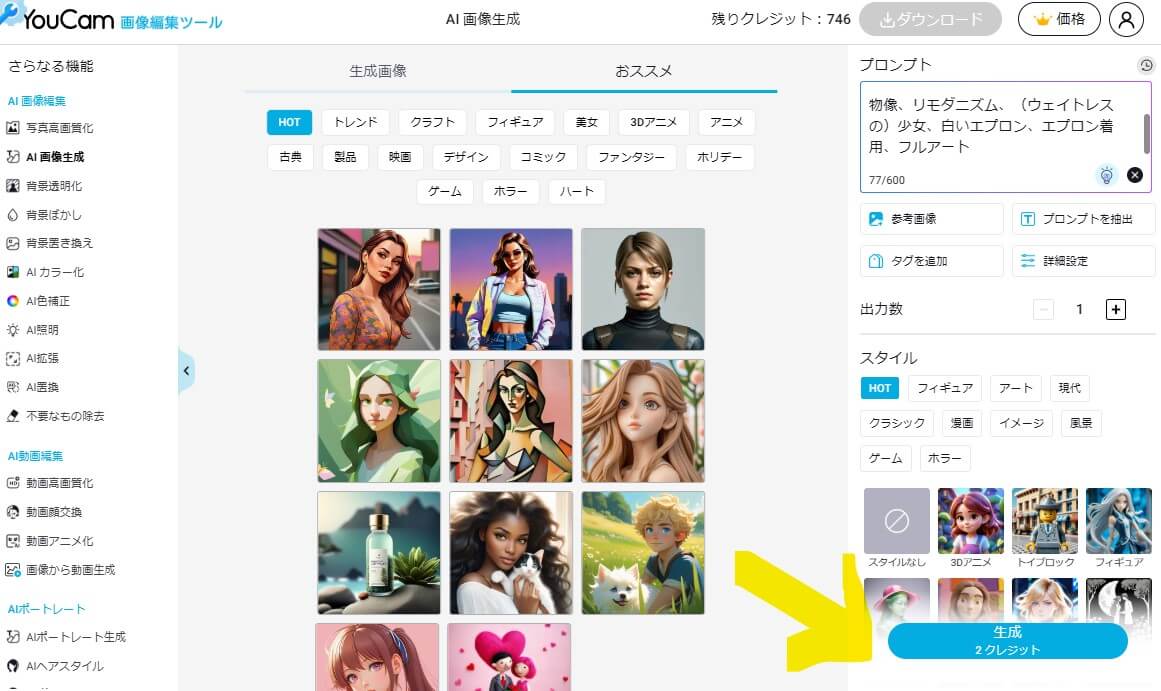Viewport: 1161px width, 691px height.
Task: Click the タグを追加 button
Action: point(931,261)
